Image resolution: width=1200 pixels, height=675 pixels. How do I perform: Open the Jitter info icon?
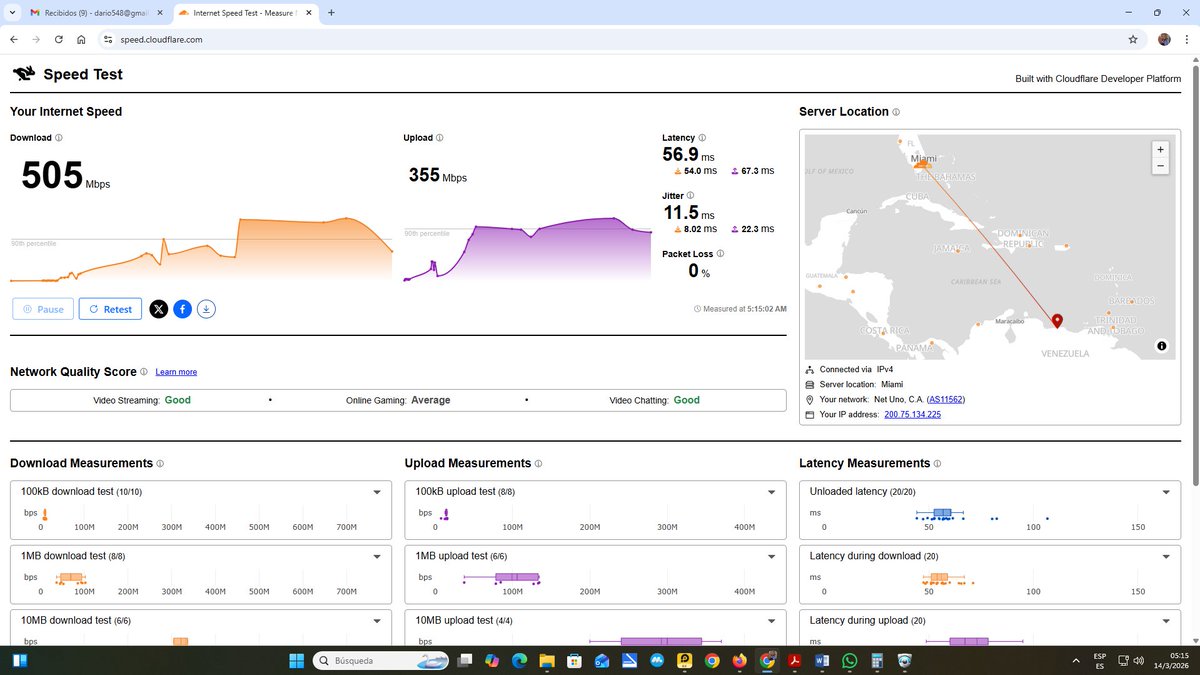(x=690, y=196)
